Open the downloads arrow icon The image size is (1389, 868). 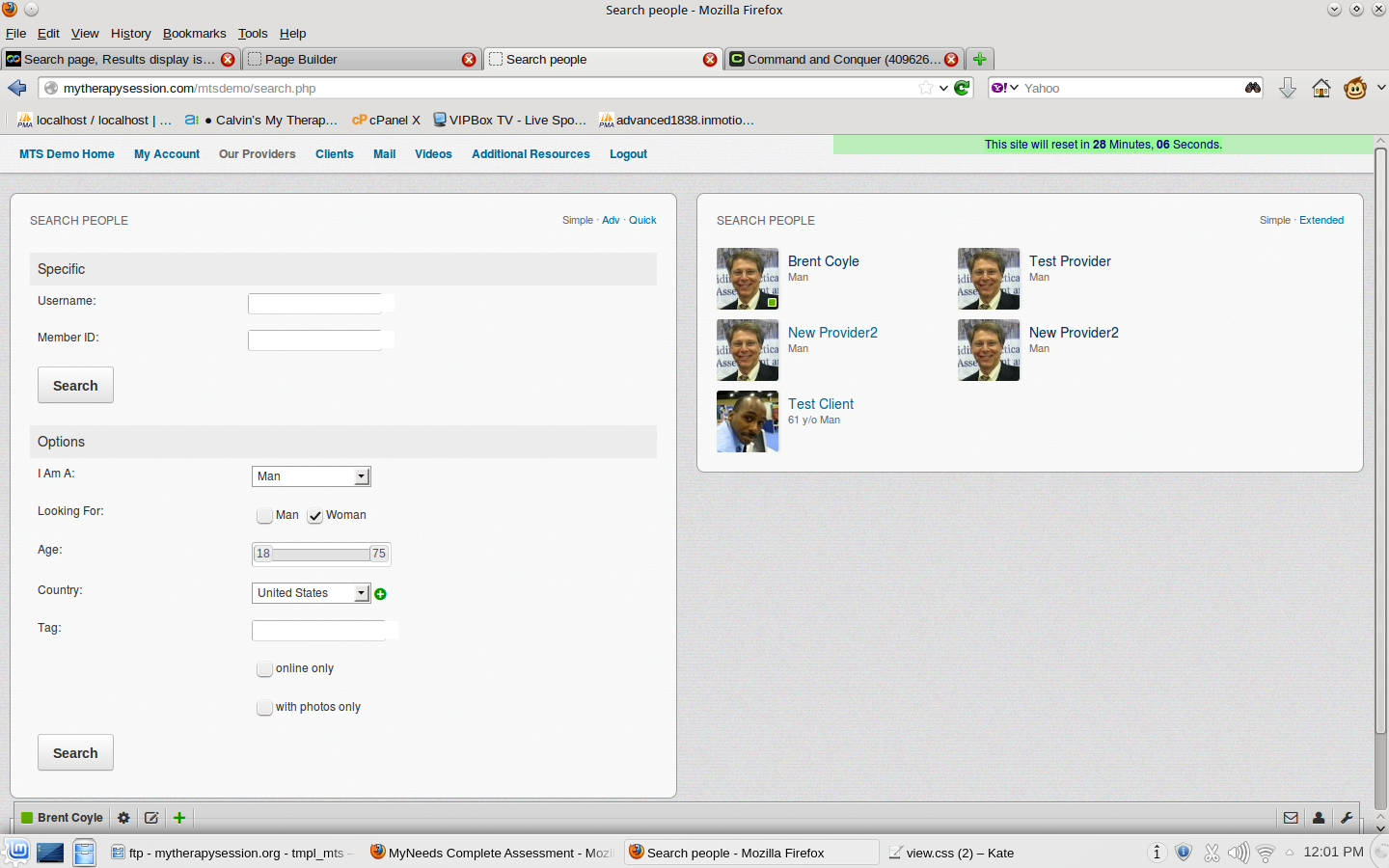tap(1287, 89)
